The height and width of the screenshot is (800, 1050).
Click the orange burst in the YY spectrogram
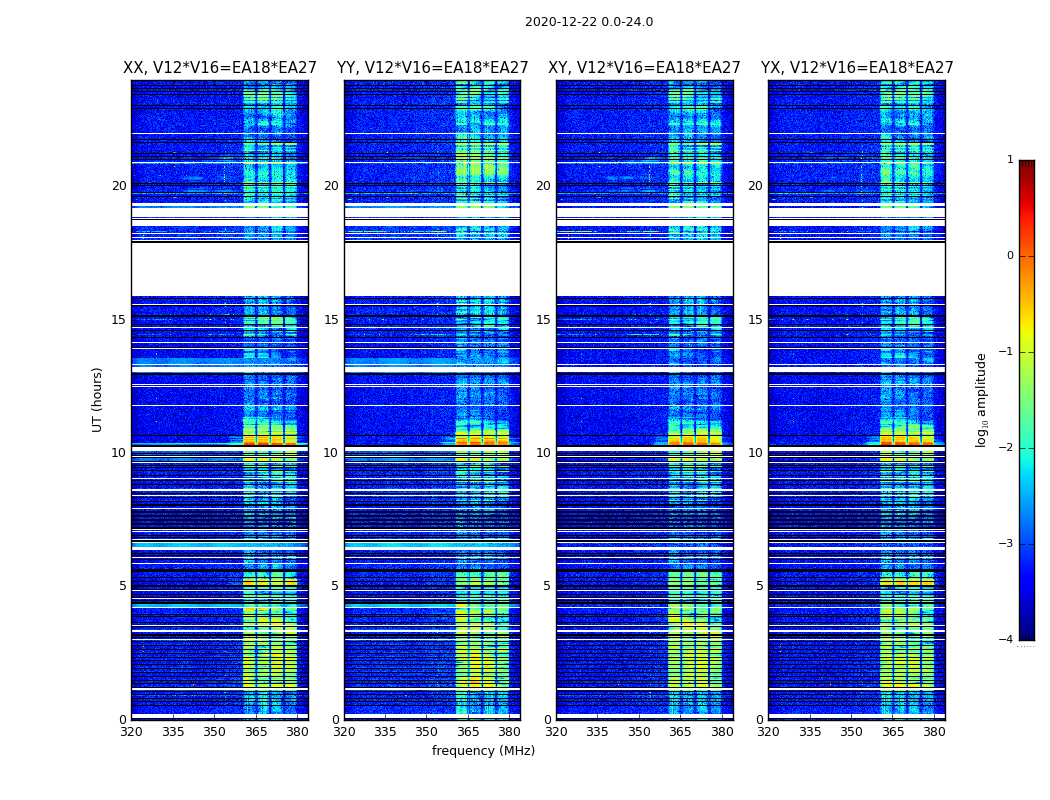[482, 441]
